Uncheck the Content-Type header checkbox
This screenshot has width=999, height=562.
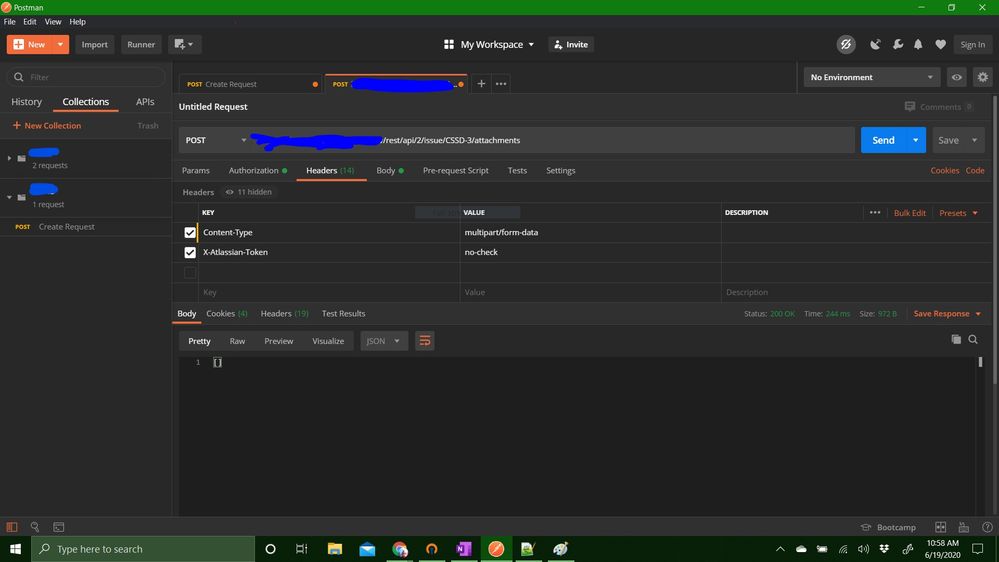click(190, 232)
